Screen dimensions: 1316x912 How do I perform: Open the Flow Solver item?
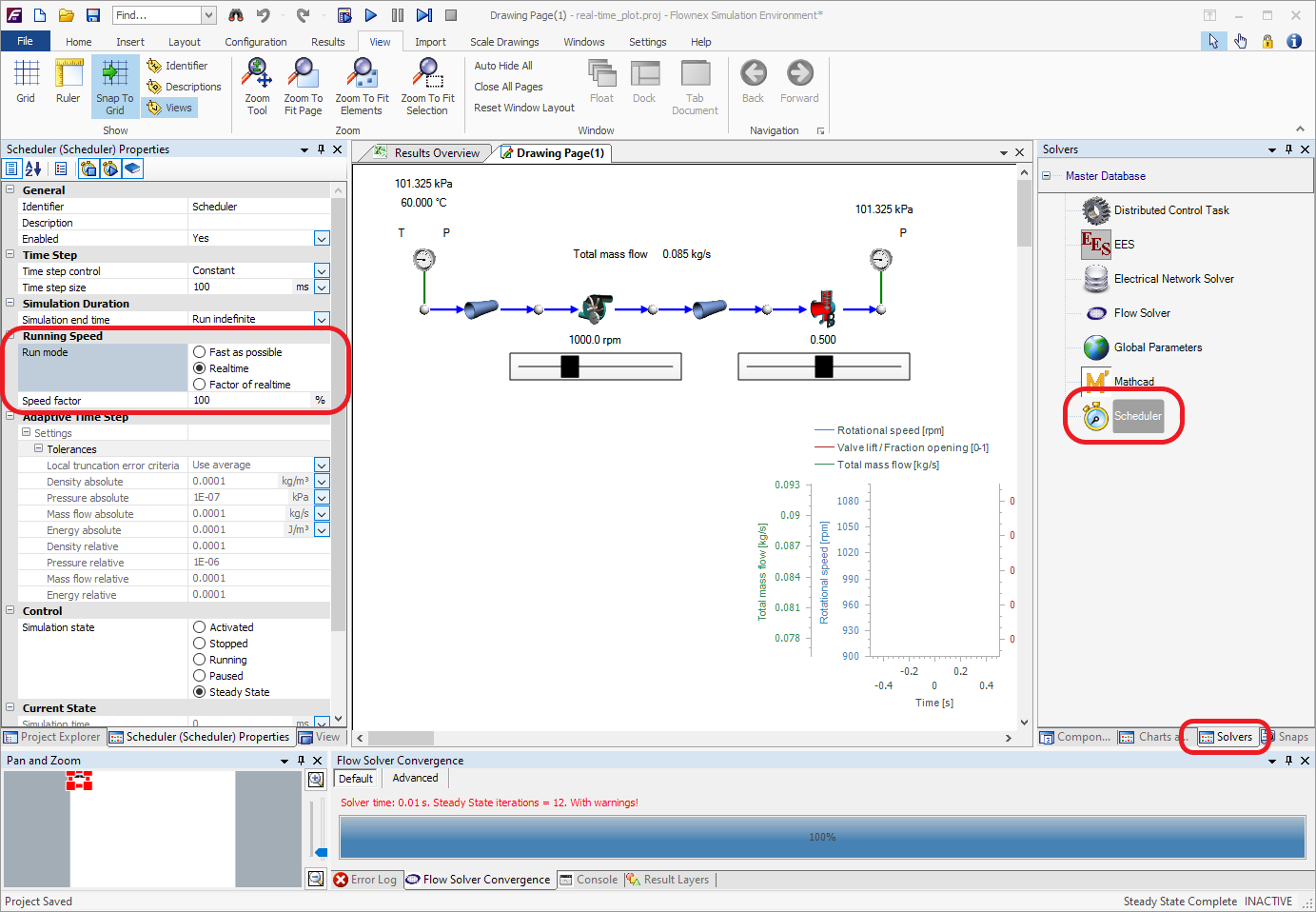tap(1142, 313)
